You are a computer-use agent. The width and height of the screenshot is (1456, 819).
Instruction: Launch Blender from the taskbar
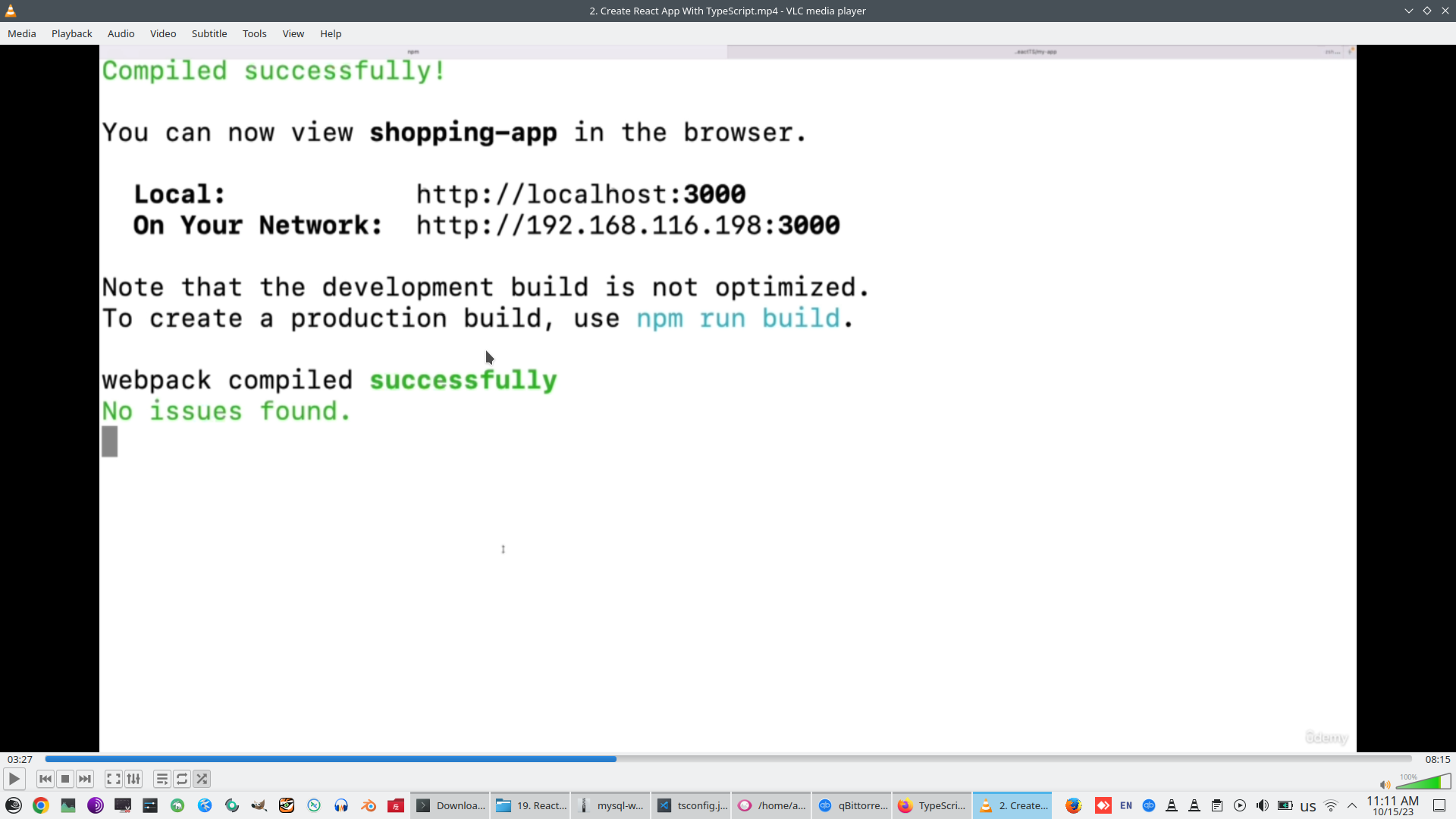pos(369,805)
